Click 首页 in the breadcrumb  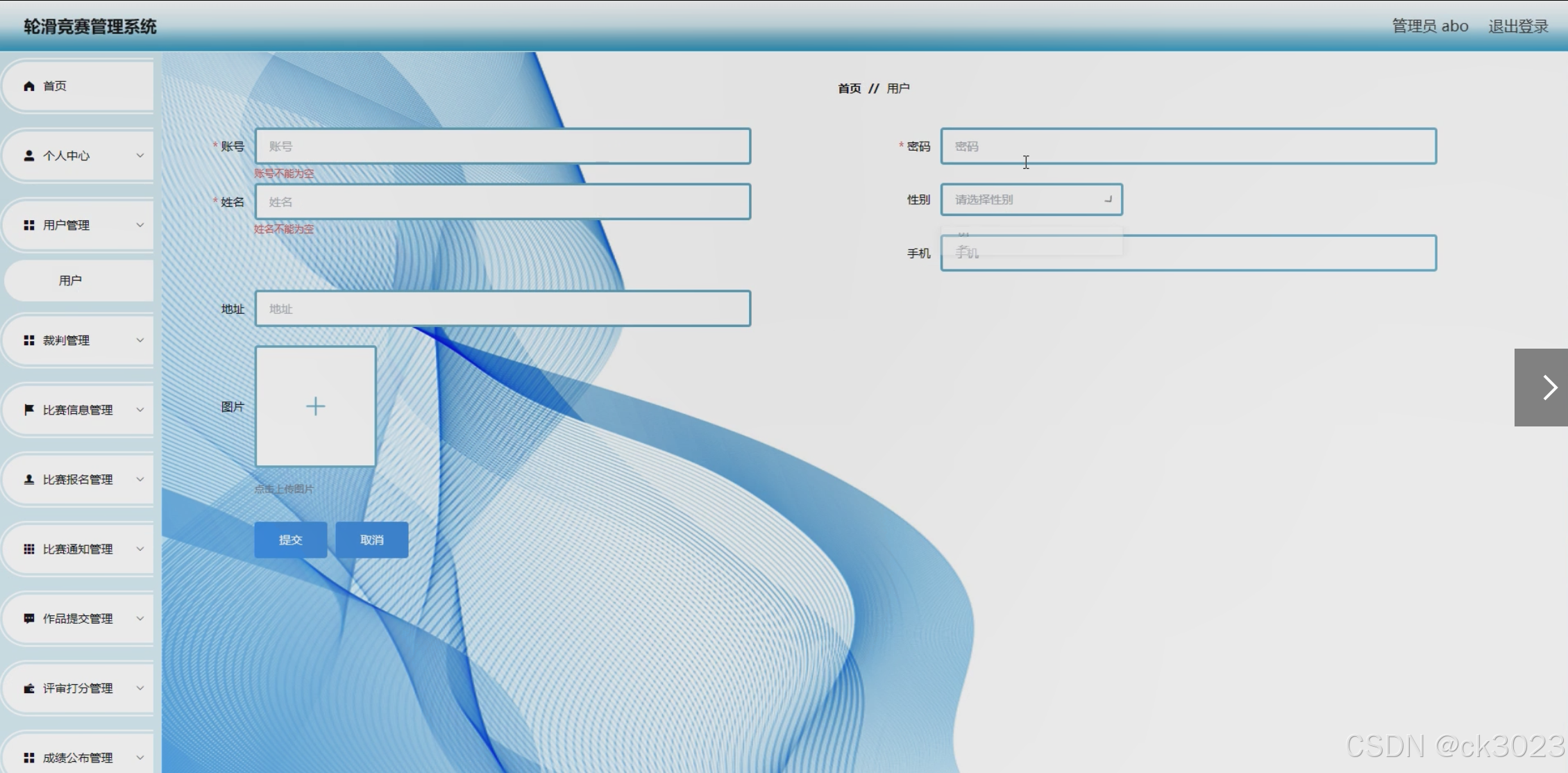coord(849,88)
